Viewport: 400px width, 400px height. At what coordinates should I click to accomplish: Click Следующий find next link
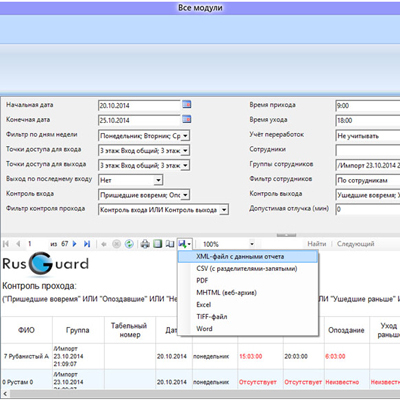click(355, 244)
